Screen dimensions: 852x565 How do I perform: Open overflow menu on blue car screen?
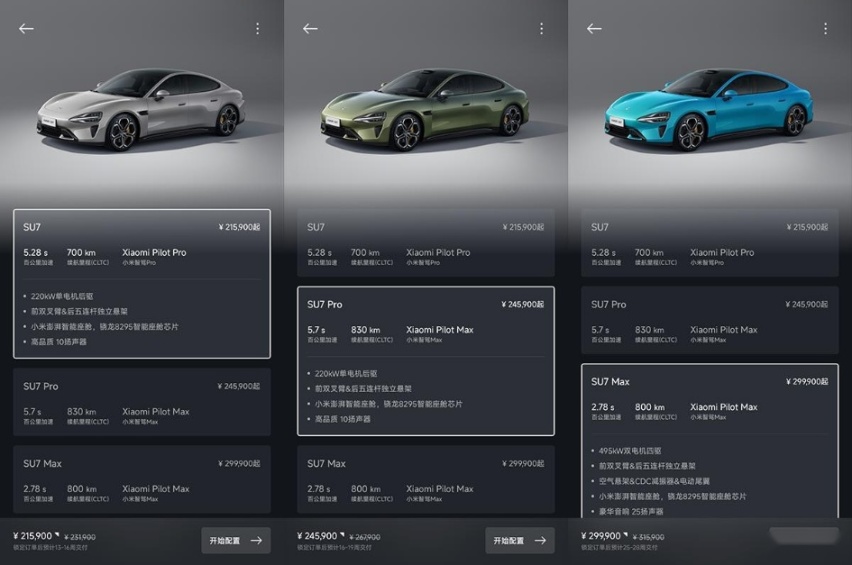[825, 29]
